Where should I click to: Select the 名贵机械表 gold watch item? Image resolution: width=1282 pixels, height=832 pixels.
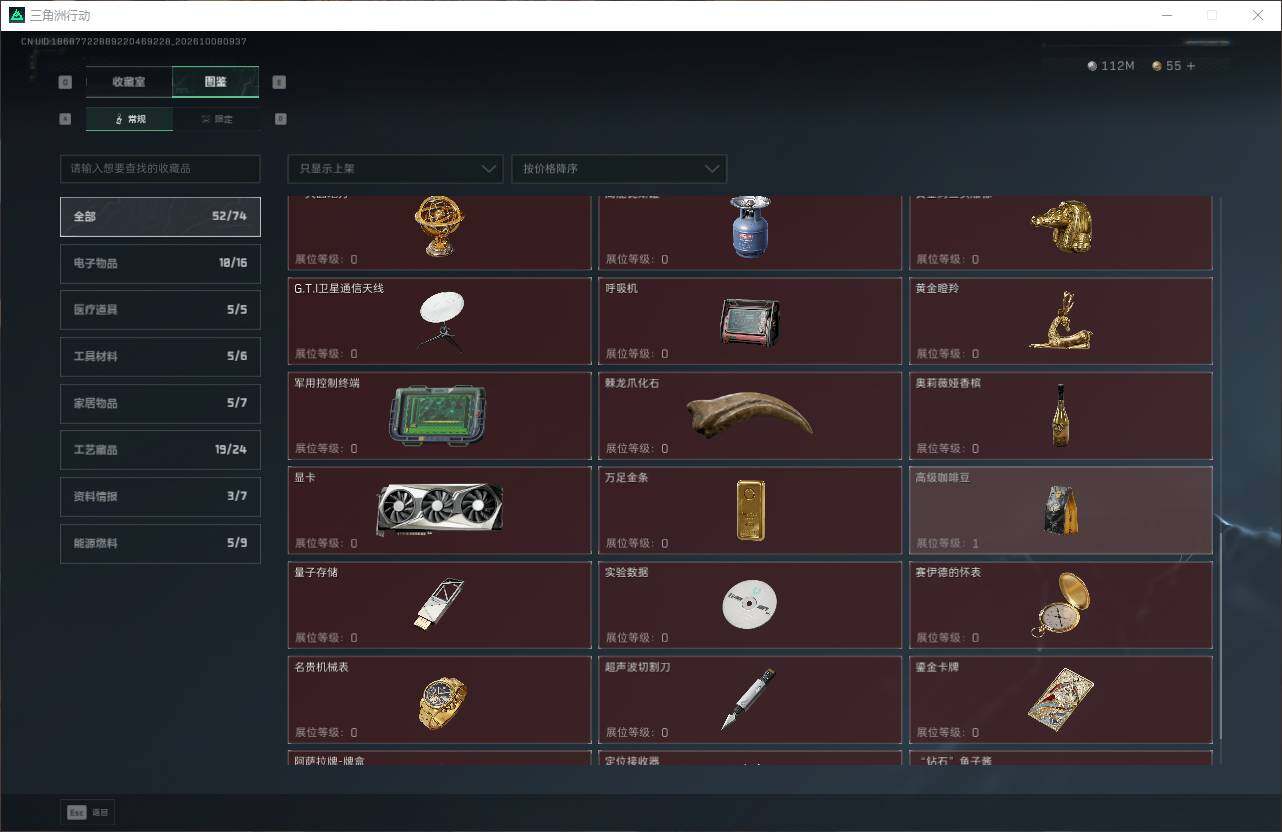click(439, 700)
